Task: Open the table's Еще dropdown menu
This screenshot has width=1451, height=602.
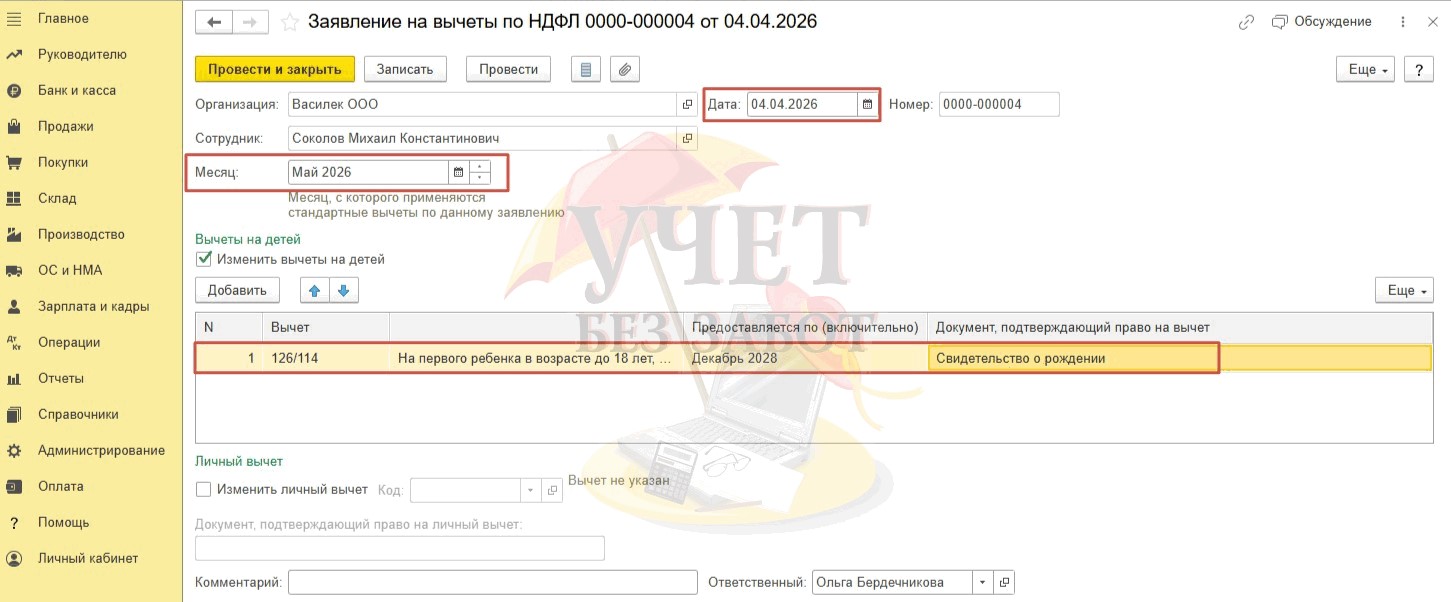Action: tap(1404, 290)
